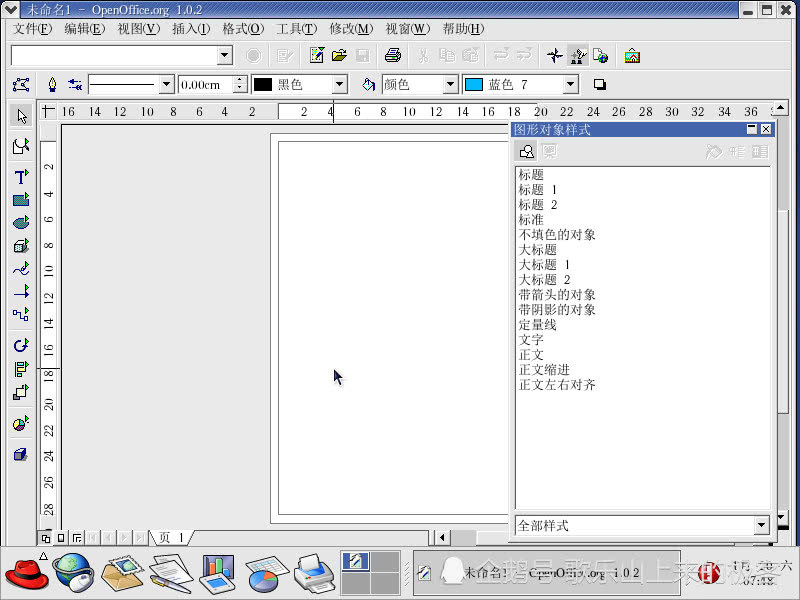Click the OpenOffice.org window button in taskbar
800x600 pixels.
pyautogui.click(x=546, y=573)
